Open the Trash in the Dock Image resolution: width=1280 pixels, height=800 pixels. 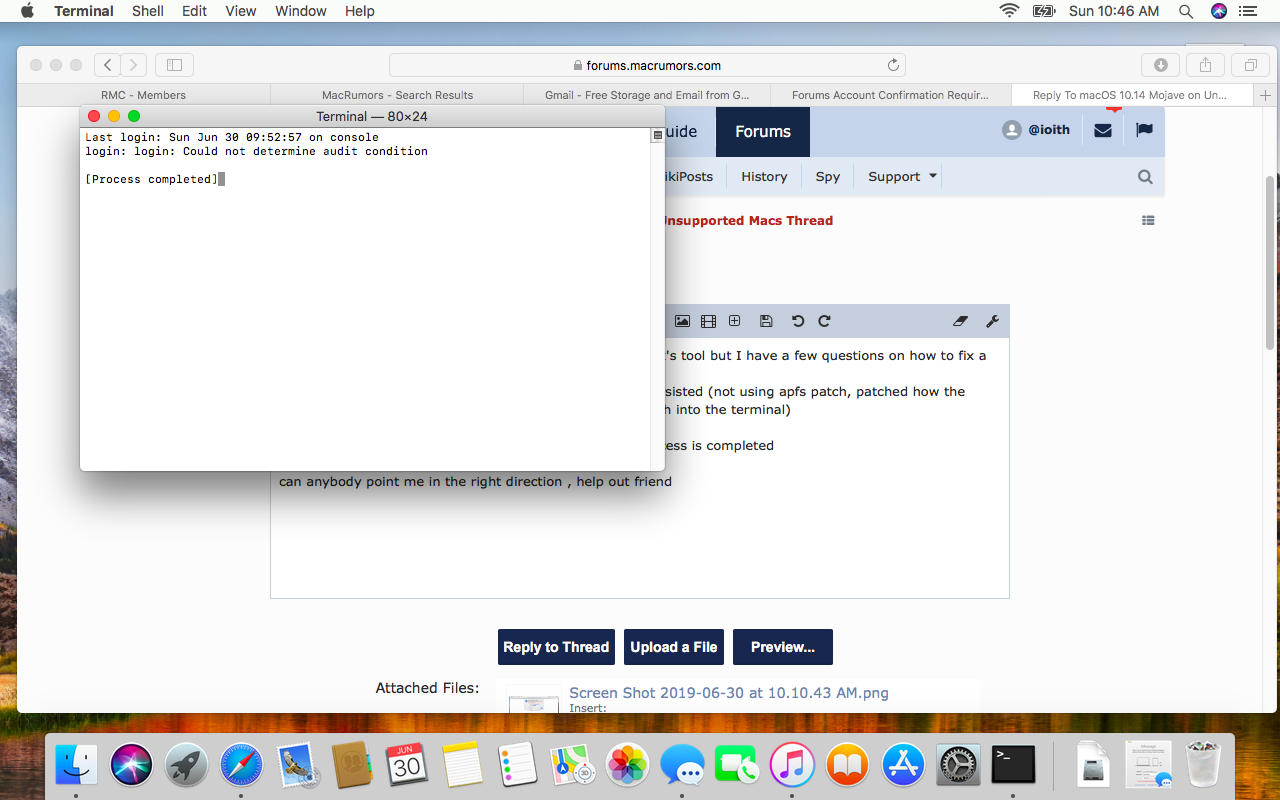click(1204, 765)
